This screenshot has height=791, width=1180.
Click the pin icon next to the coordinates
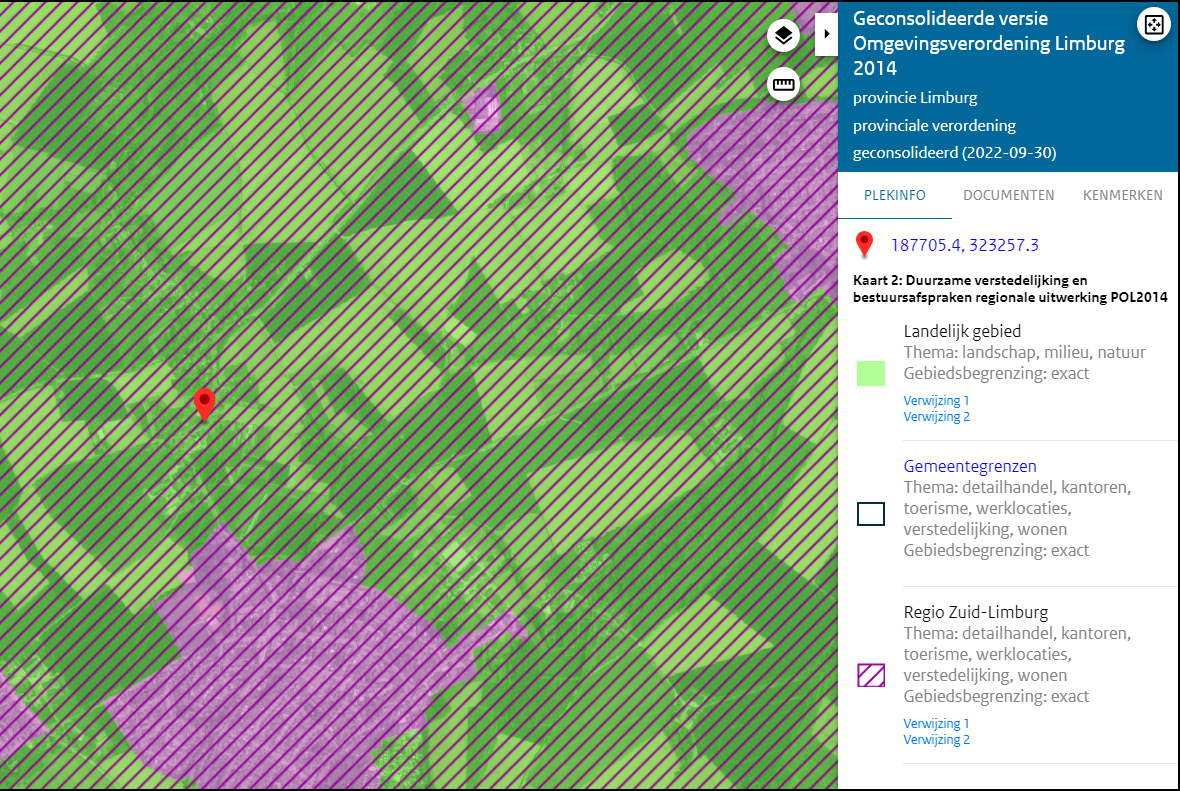tap(864, 243)
